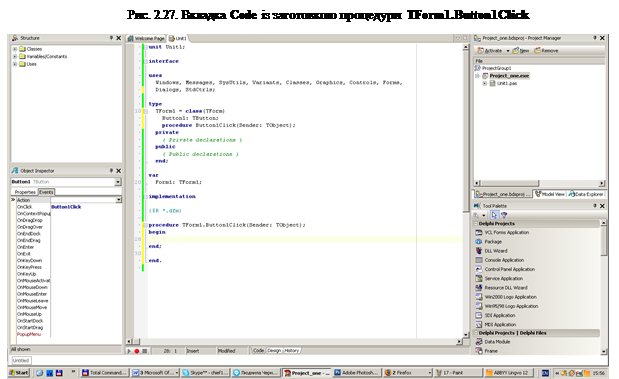Click the Project_one.bdsproj bottom tab
This screenshot has width=619, height=379.
(x=503, y=194)
